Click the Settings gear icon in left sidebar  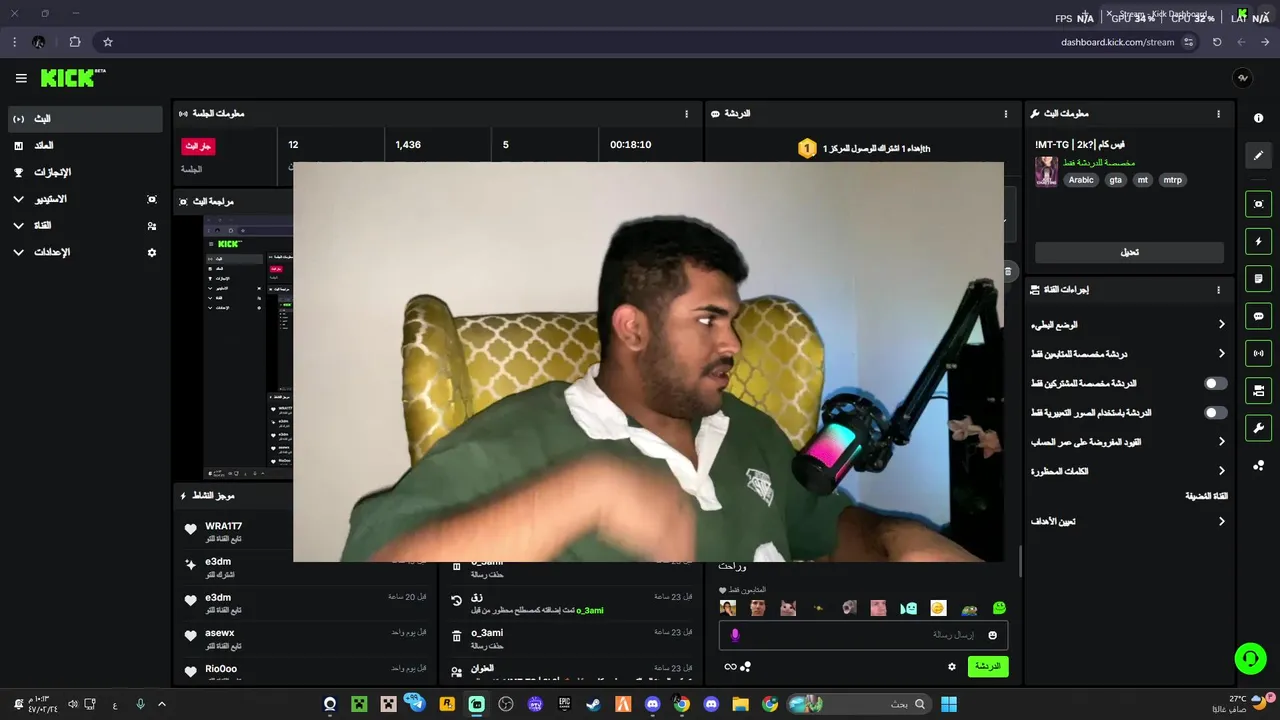[x=152, y=253]
